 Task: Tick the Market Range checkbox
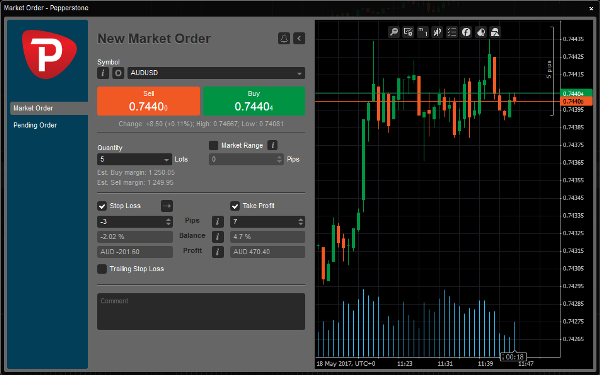click(x=214, y=145)
